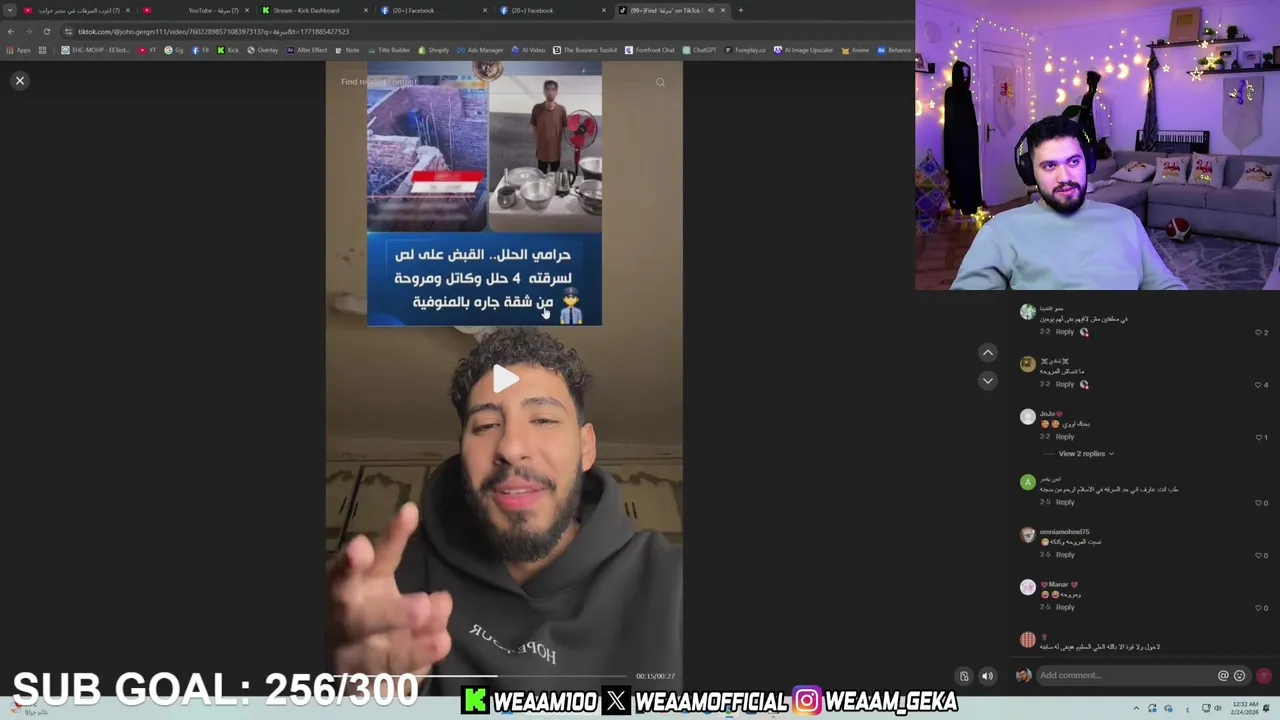Close the TikTok video viewer with the X
Viewport: 1280px width, 720px height.
20,81
